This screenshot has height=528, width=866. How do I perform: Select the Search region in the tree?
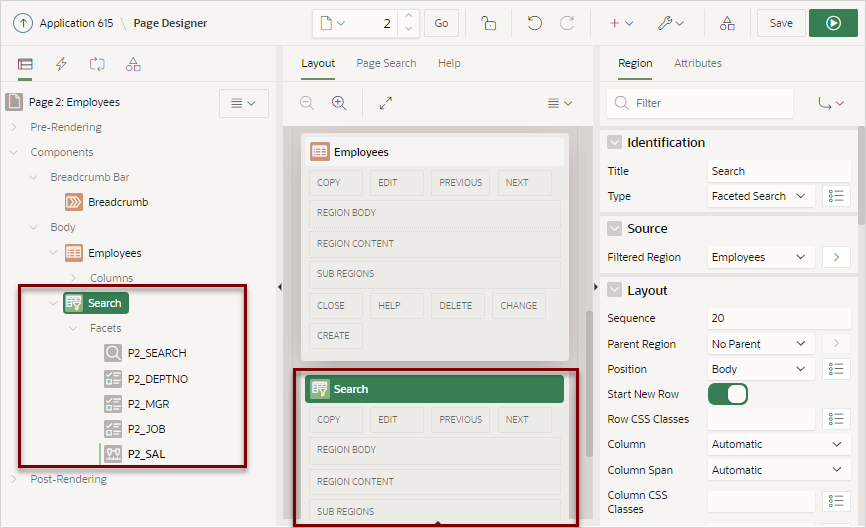[96, 303]
